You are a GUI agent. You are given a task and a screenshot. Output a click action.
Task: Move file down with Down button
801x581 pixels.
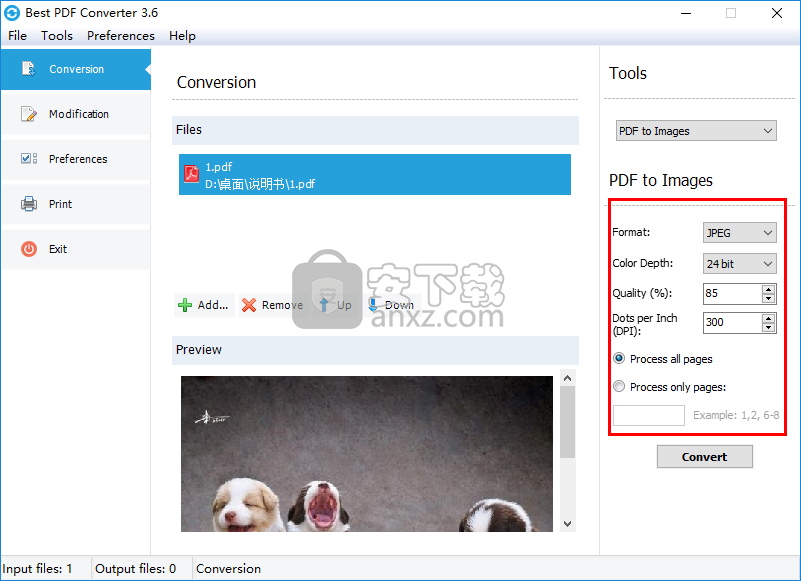click(390, 305)
